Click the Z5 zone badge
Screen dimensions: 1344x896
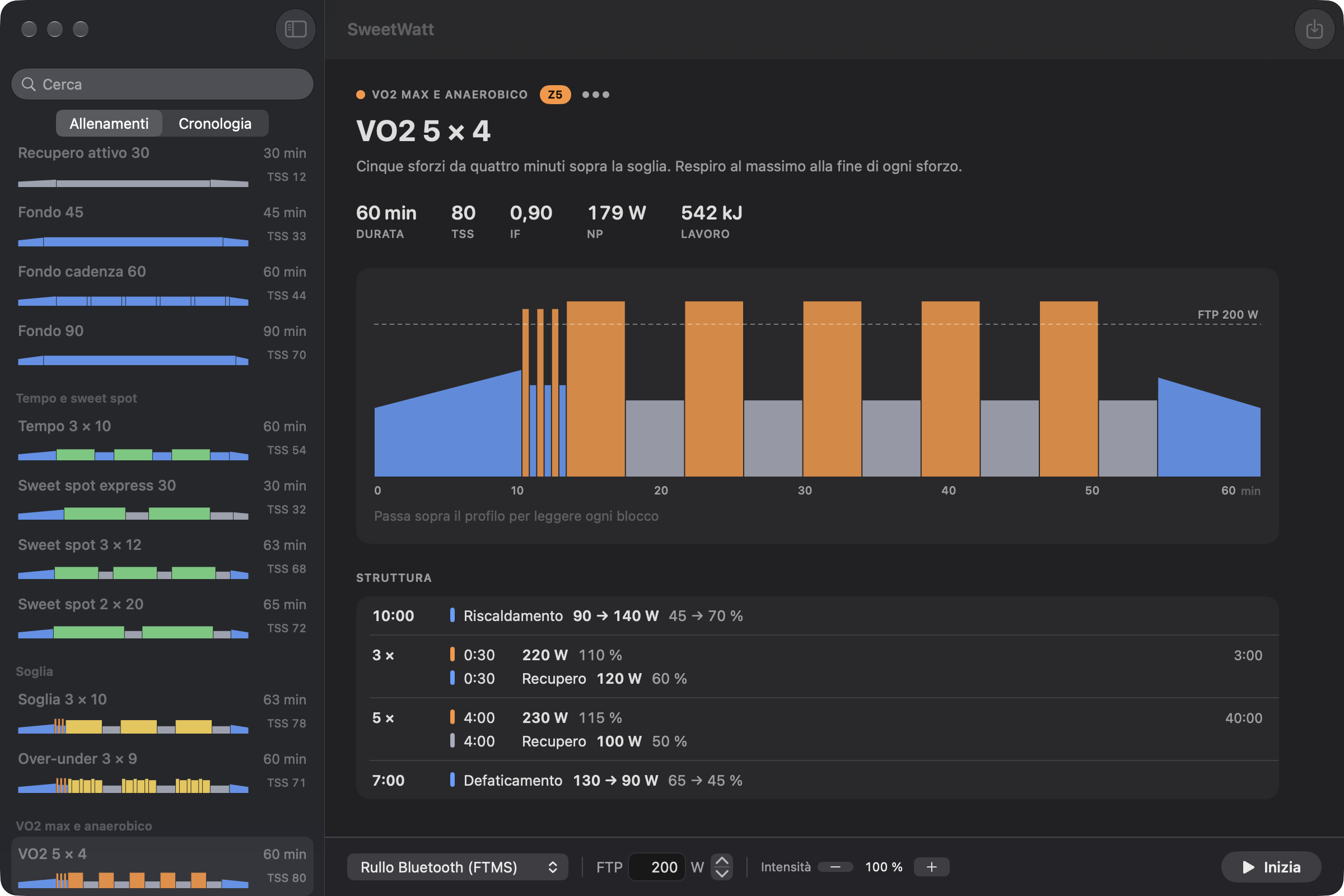tap(555, 94)
